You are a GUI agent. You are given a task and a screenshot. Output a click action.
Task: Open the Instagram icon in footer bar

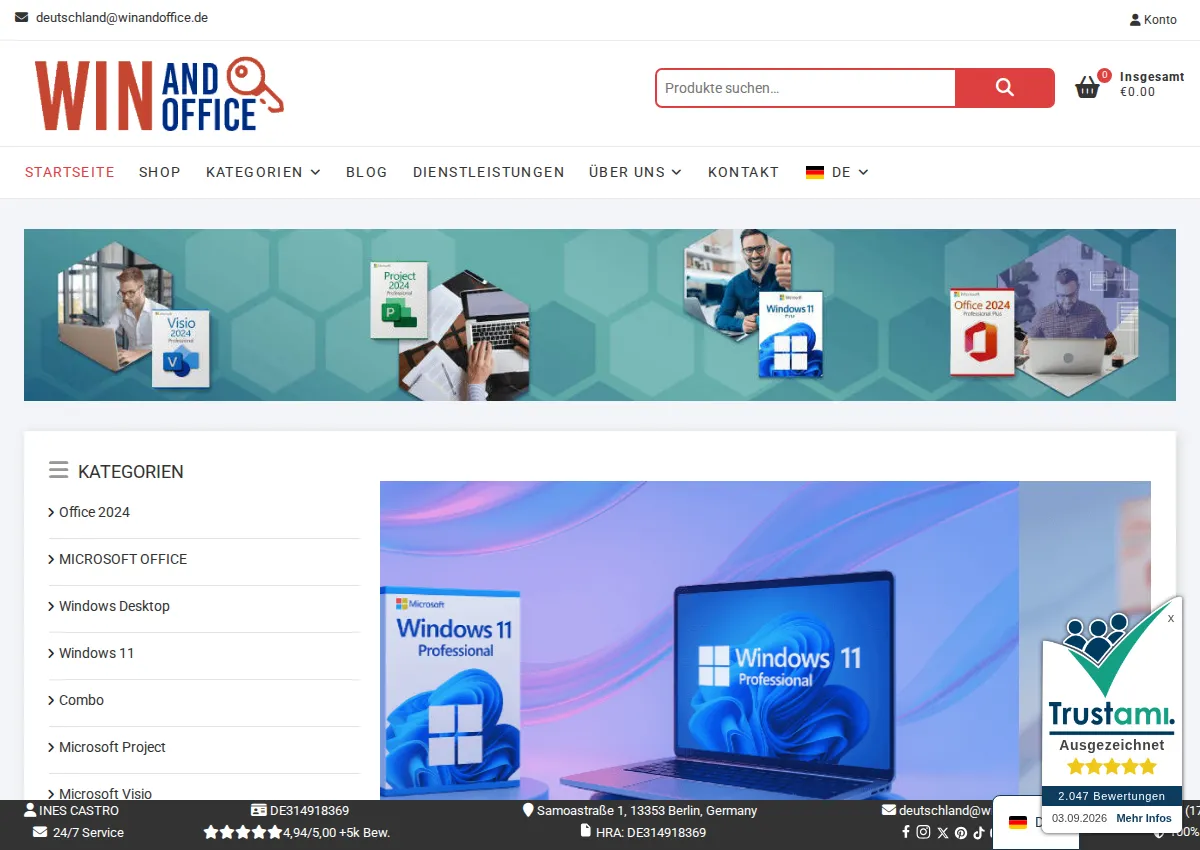[924, 832]
